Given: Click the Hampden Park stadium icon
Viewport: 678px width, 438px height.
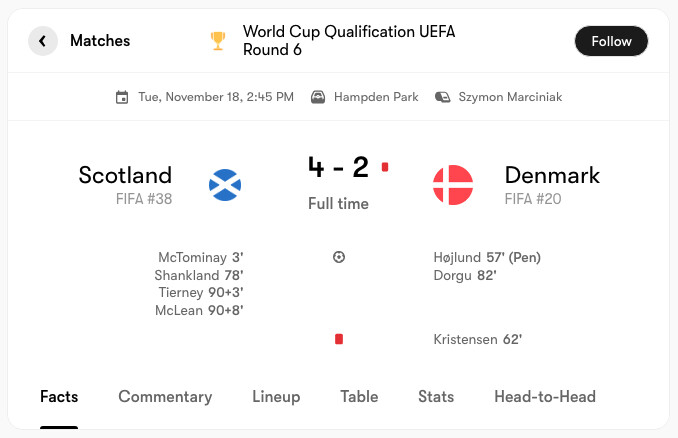Looking at the screenshot, I should pyautogui.click(x=318, y=97).
